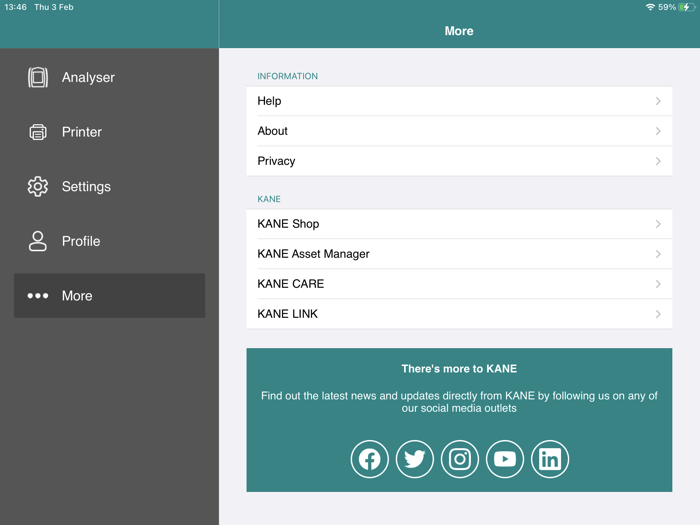Tap the More title in header
This screenshot has width=700, height=525.
(x=459, y=31)
